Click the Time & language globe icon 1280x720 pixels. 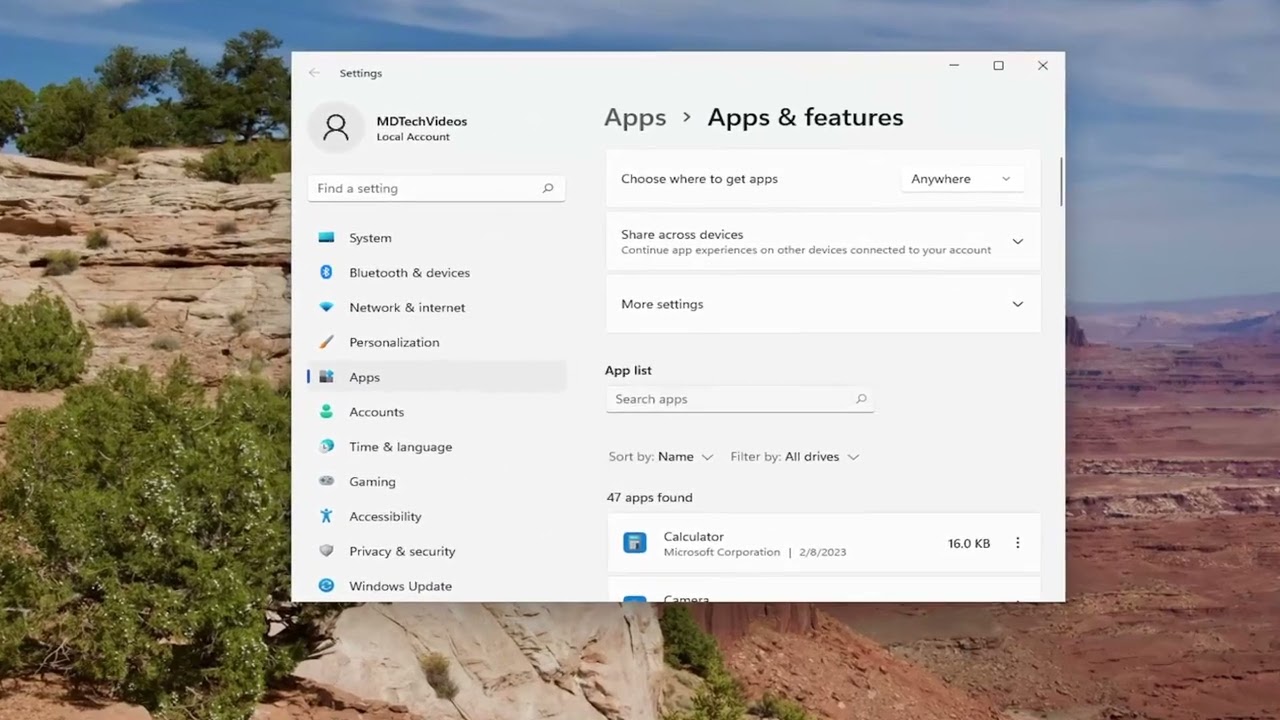[326, 446]
